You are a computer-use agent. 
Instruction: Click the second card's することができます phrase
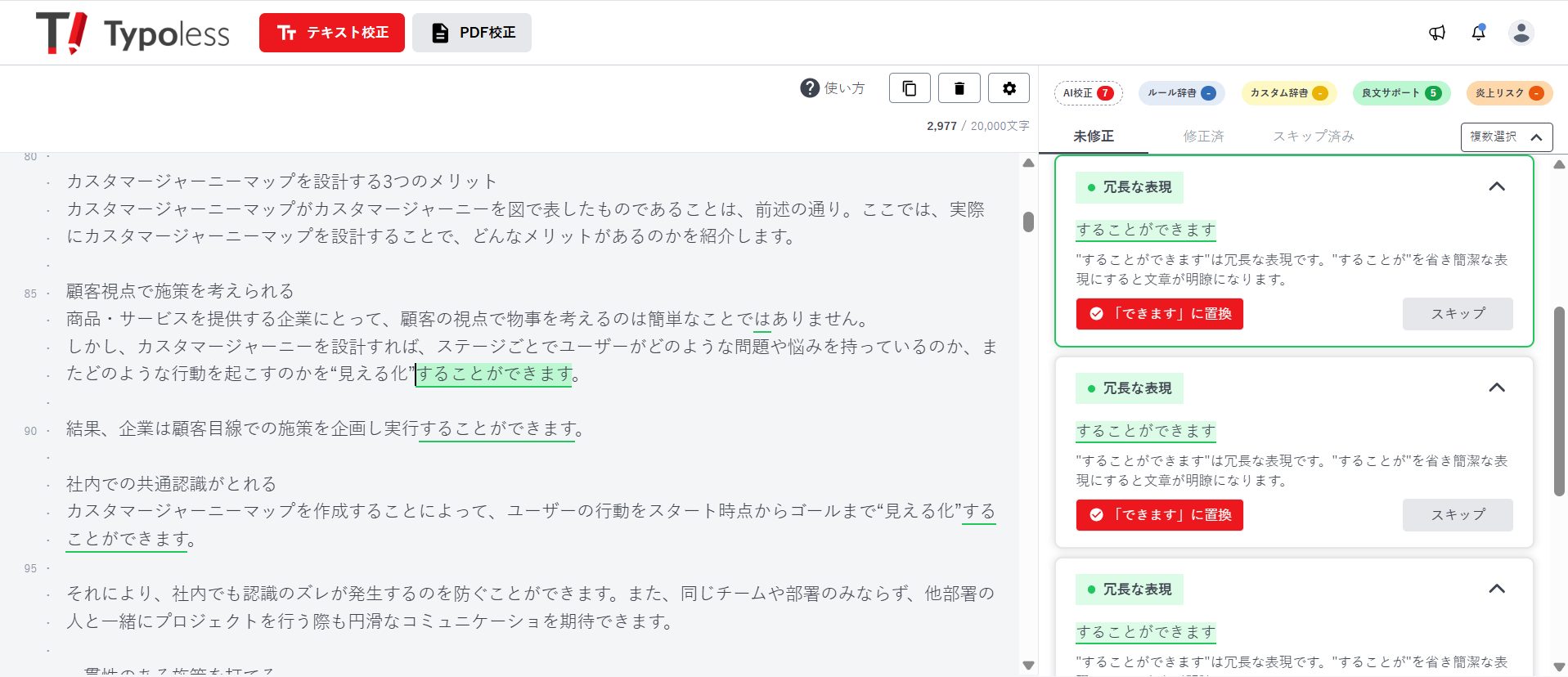pyautogui.click(x=1146, y=431)
